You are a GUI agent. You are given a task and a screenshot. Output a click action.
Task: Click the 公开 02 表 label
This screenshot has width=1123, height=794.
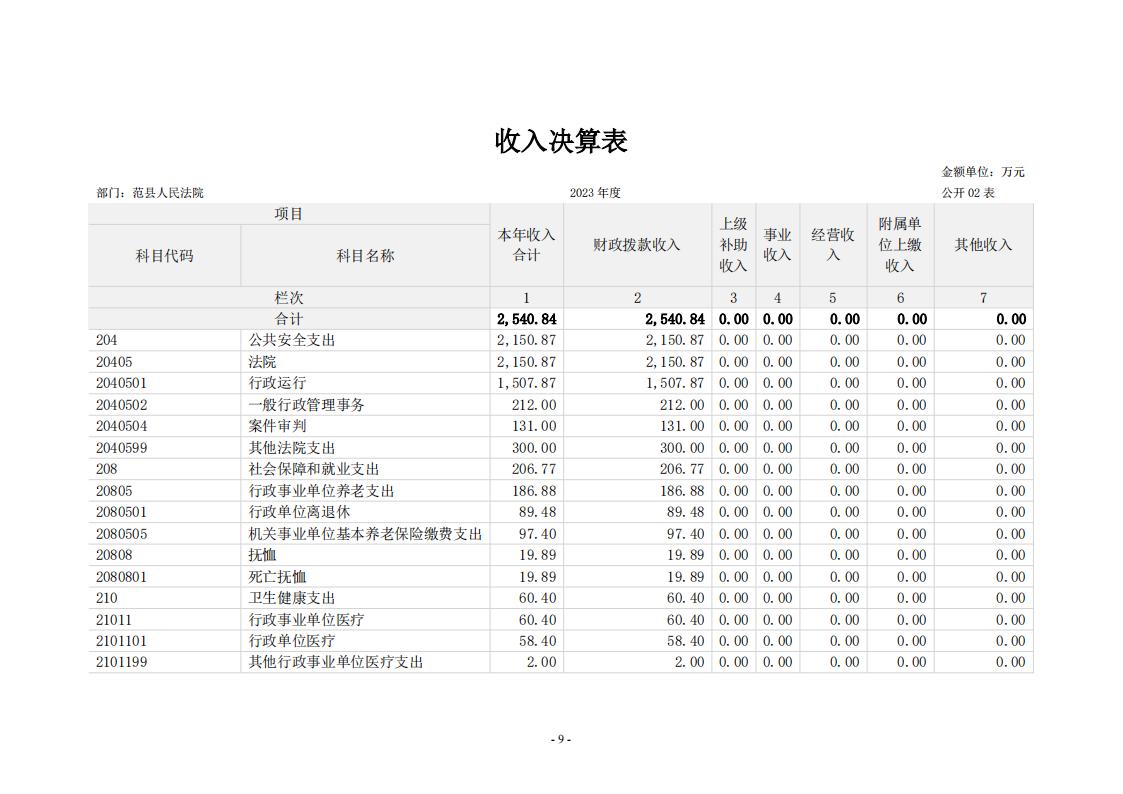click(x=968, y=193)
